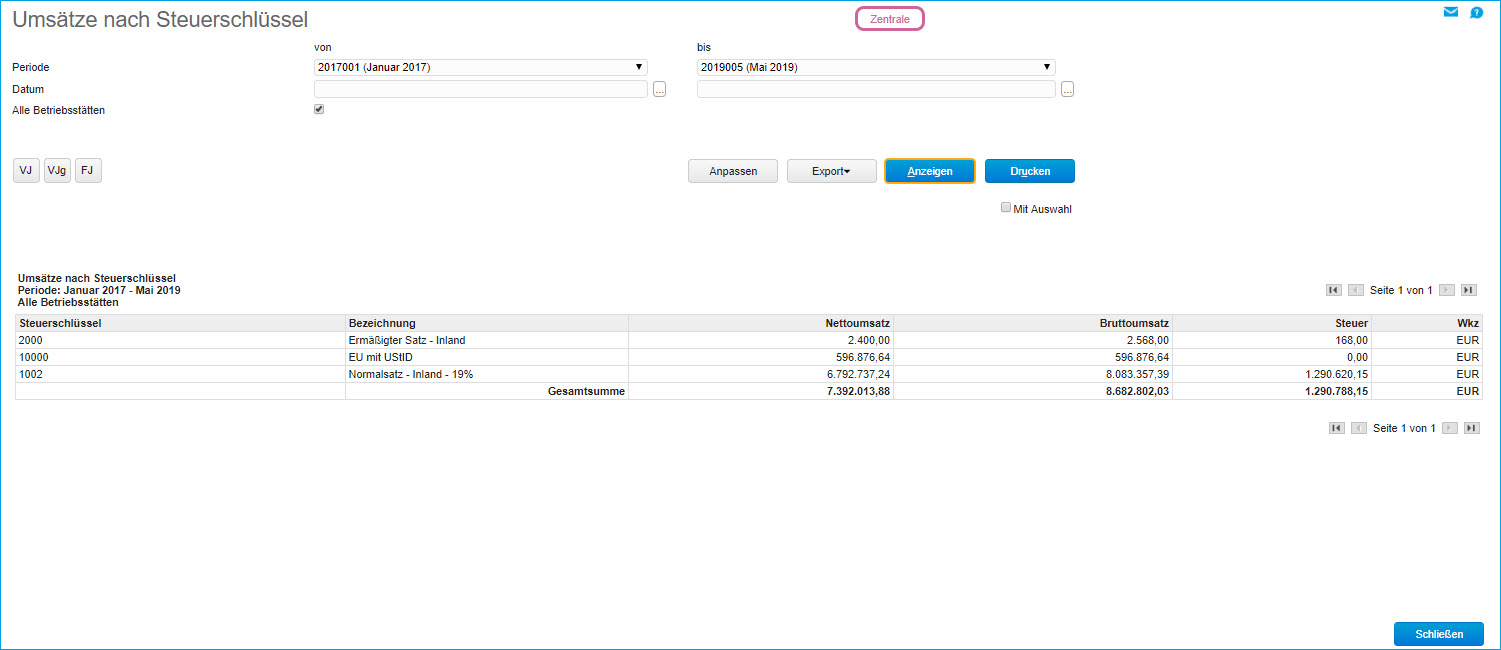This screenshot has width=1501, height=650.
Task: Click the Zentrale label at top
Action: tap(889, 19)
